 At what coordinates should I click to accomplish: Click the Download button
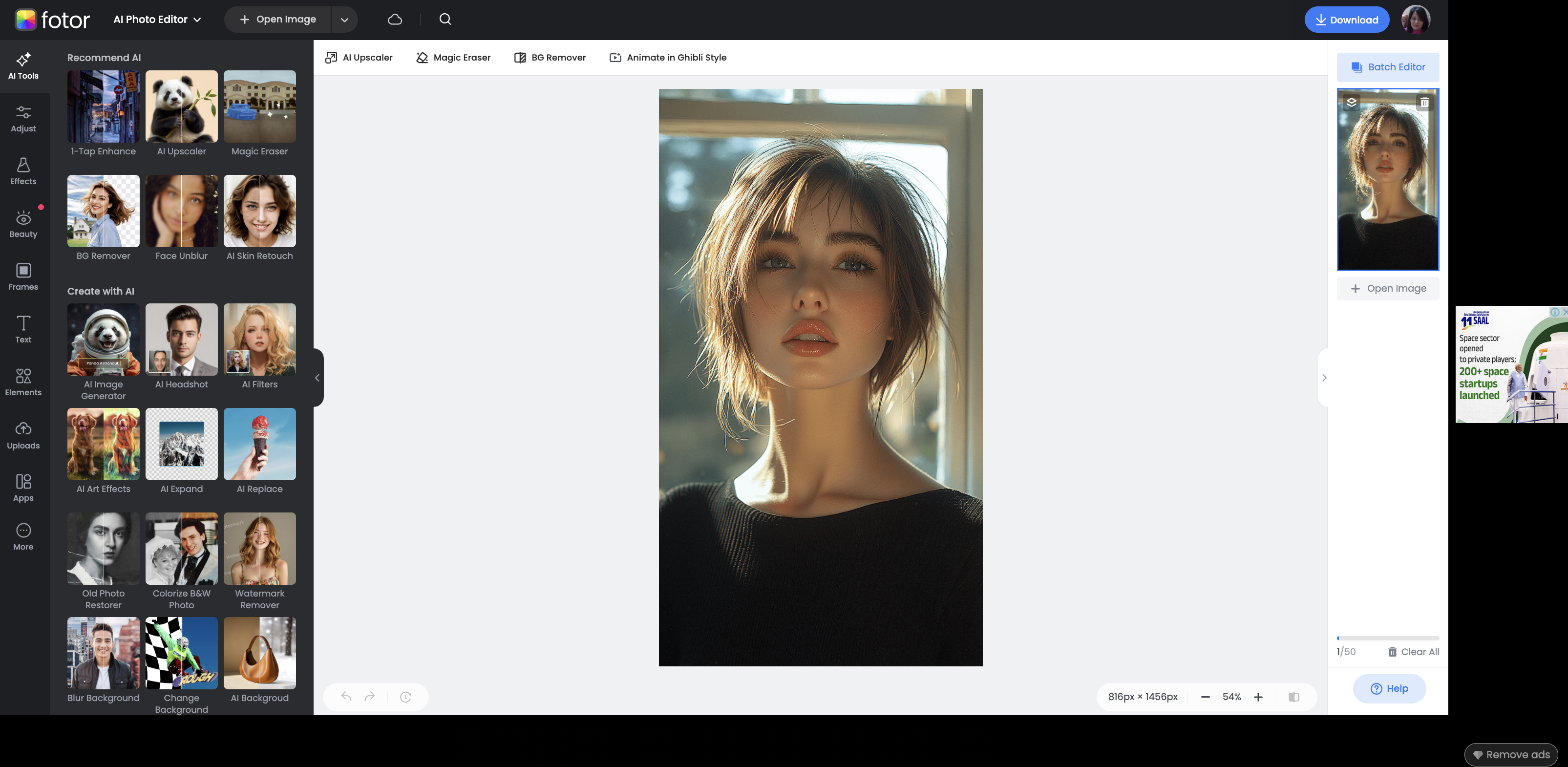(x=1347, y=19)
